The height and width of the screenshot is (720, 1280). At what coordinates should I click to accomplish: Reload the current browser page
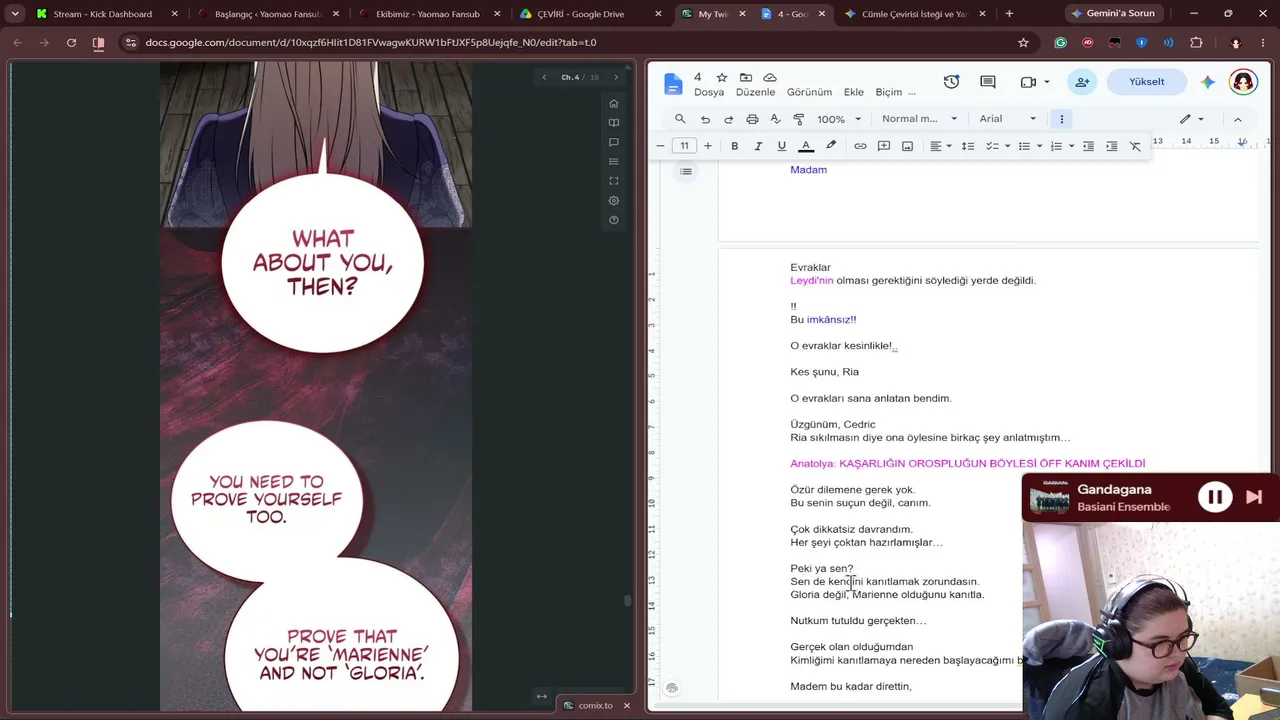point(71,43)
